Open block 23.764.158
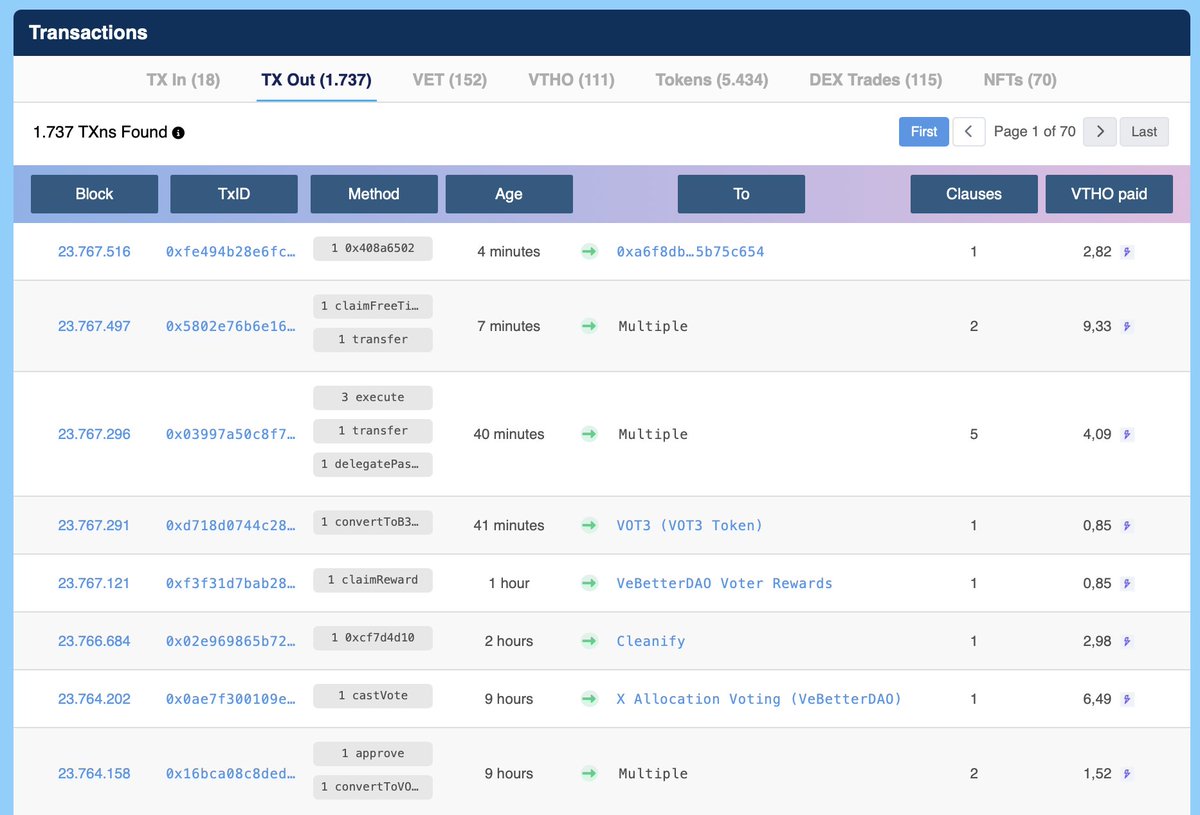 point(94,773)
